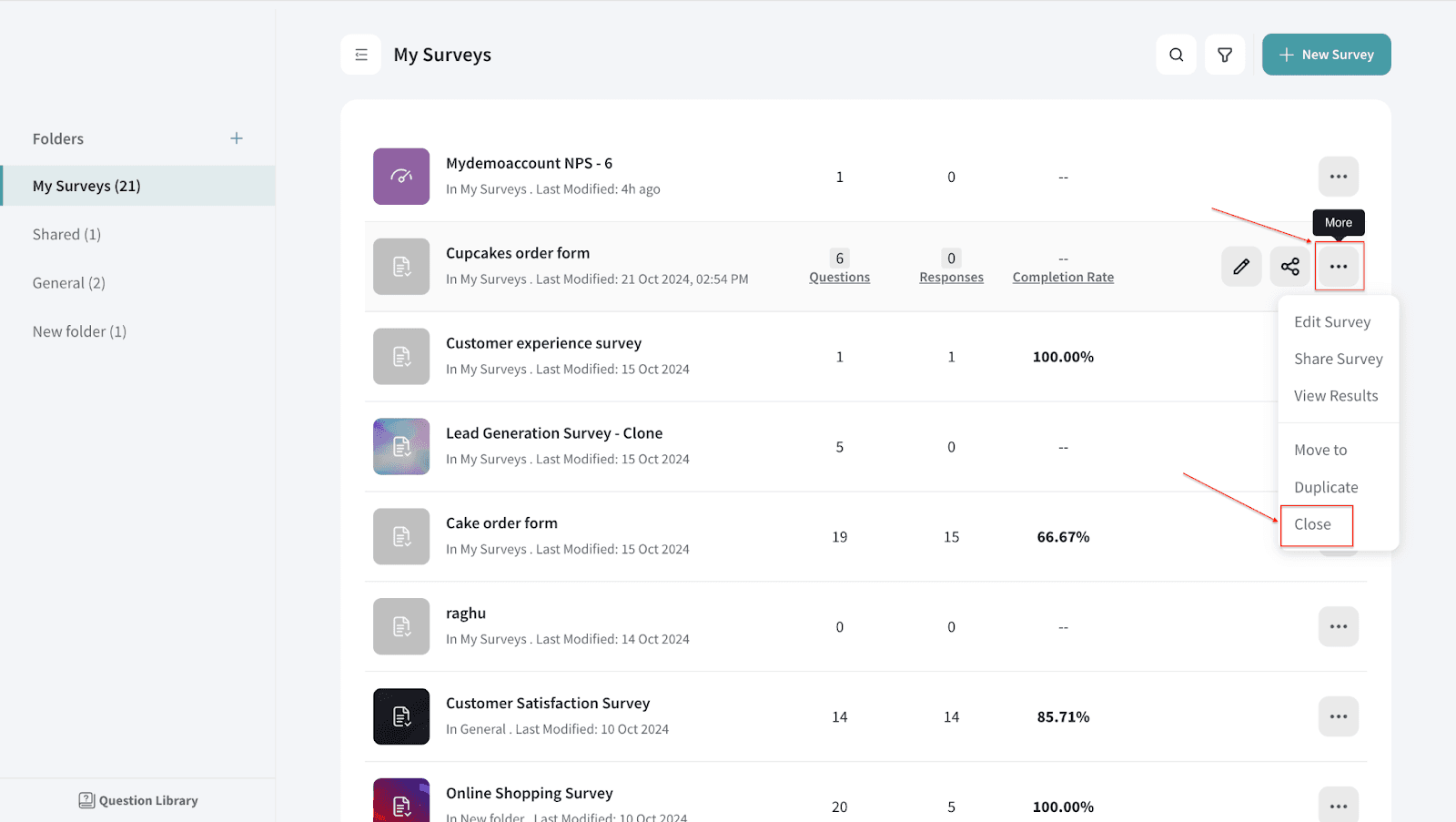The width and height of the screenshot is (1456, 822).
Task: Click the Question Library icon link
Action: point(138,800)
